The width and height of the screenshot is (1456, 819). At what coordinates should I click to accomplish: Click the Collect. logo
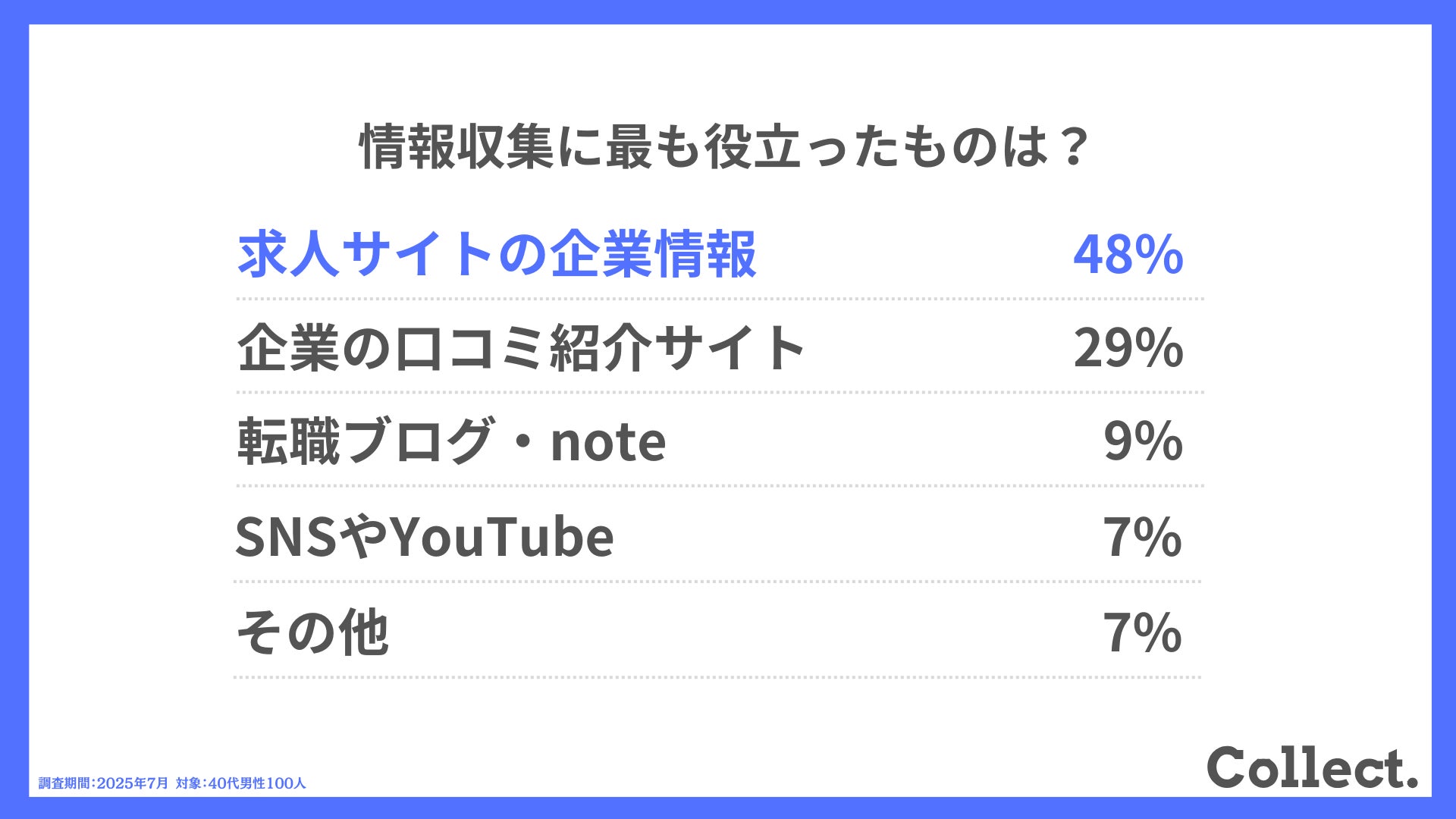pyautogui.click(x=1312, y=767)
